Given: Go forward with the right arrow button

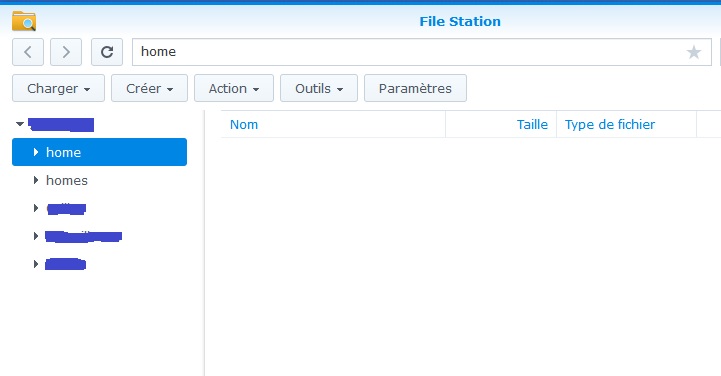Looking at the screenshot, I should (66, 52).
